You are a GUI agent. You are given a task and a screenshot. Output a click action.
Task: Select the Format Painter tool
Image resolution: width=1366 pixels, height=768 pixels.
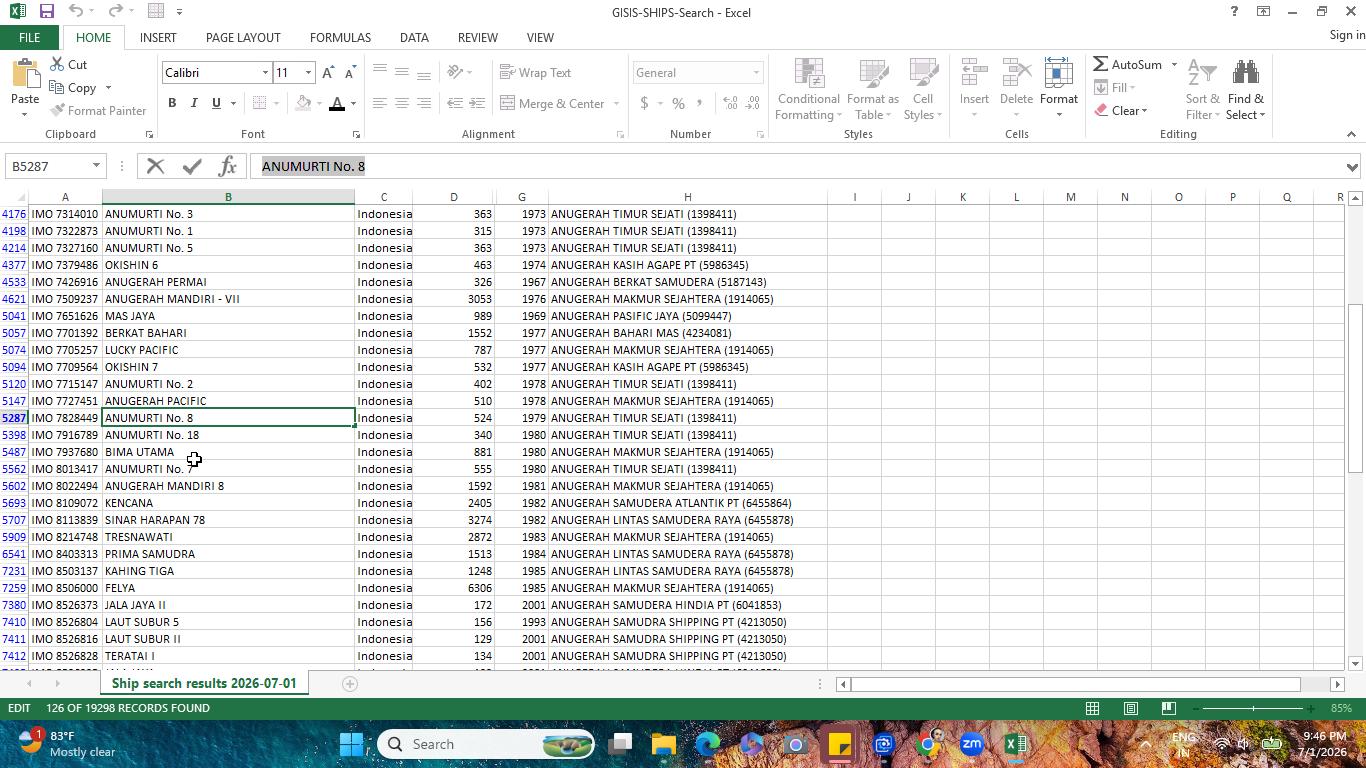pos(97,111)
